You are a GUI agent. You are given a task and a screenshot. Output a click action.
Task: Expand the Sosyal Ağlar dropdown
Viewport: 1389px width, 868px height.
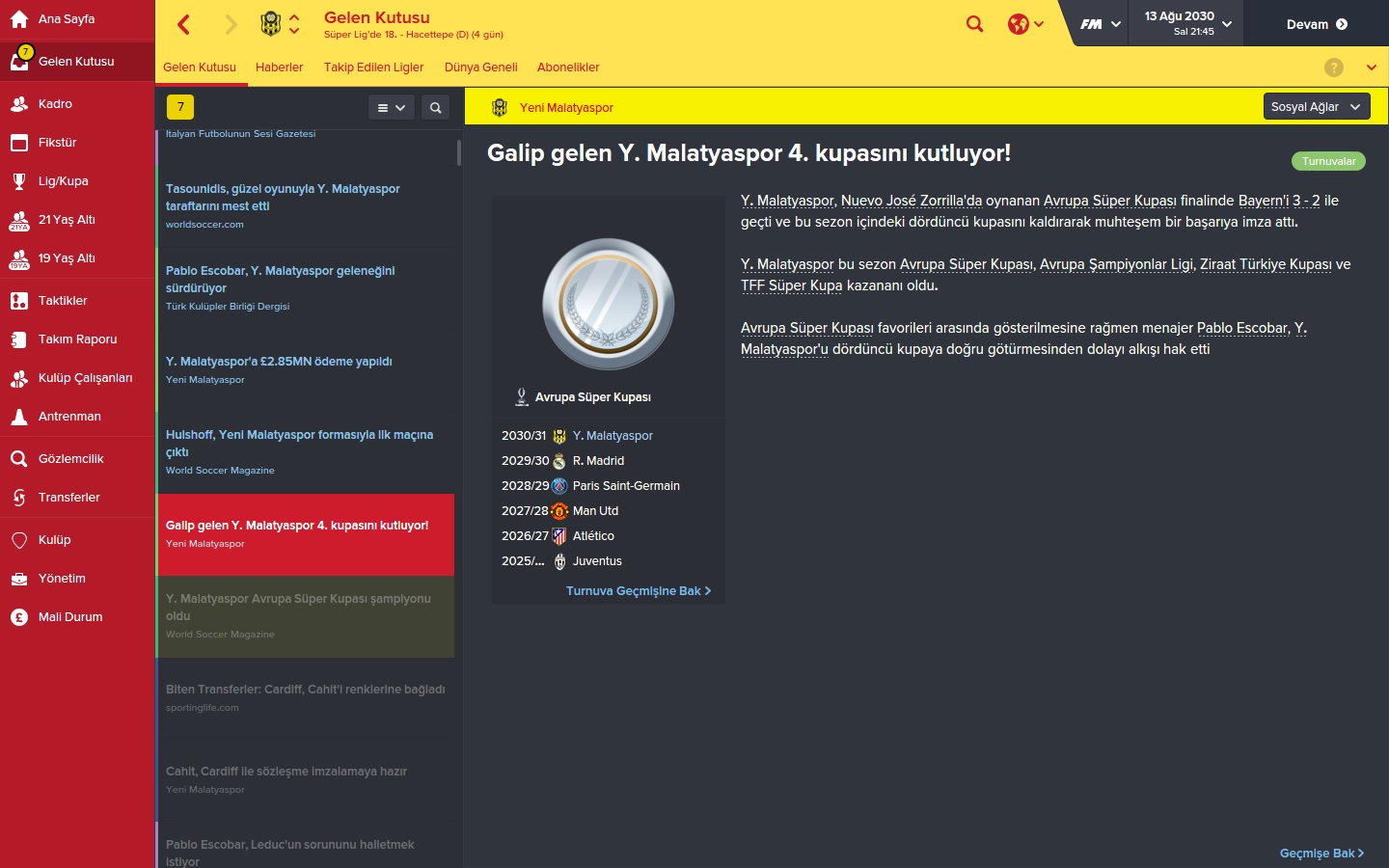click(x=1317, y=107)
